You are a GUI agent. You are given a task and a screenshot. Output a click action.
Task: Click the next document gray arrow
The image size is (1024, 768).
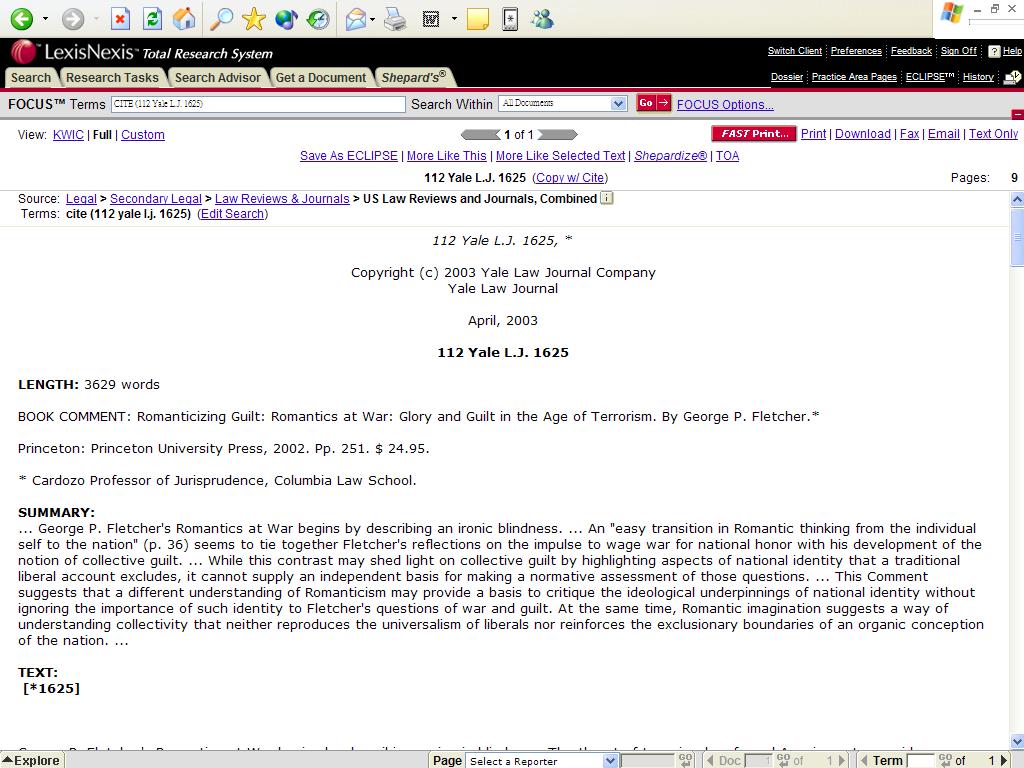coord(558,135)
